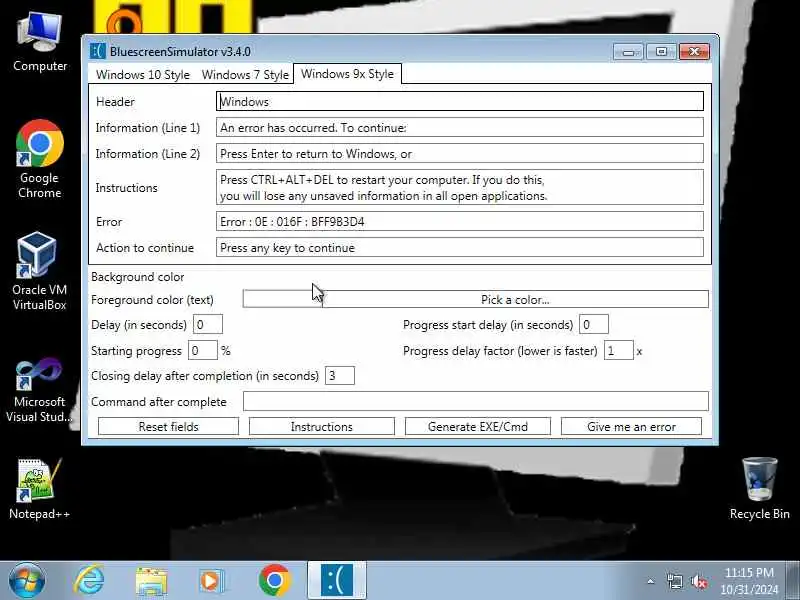Focus the Starting progress percent box
This screenshot has height=600, width=800.
(x=203, y=351)
